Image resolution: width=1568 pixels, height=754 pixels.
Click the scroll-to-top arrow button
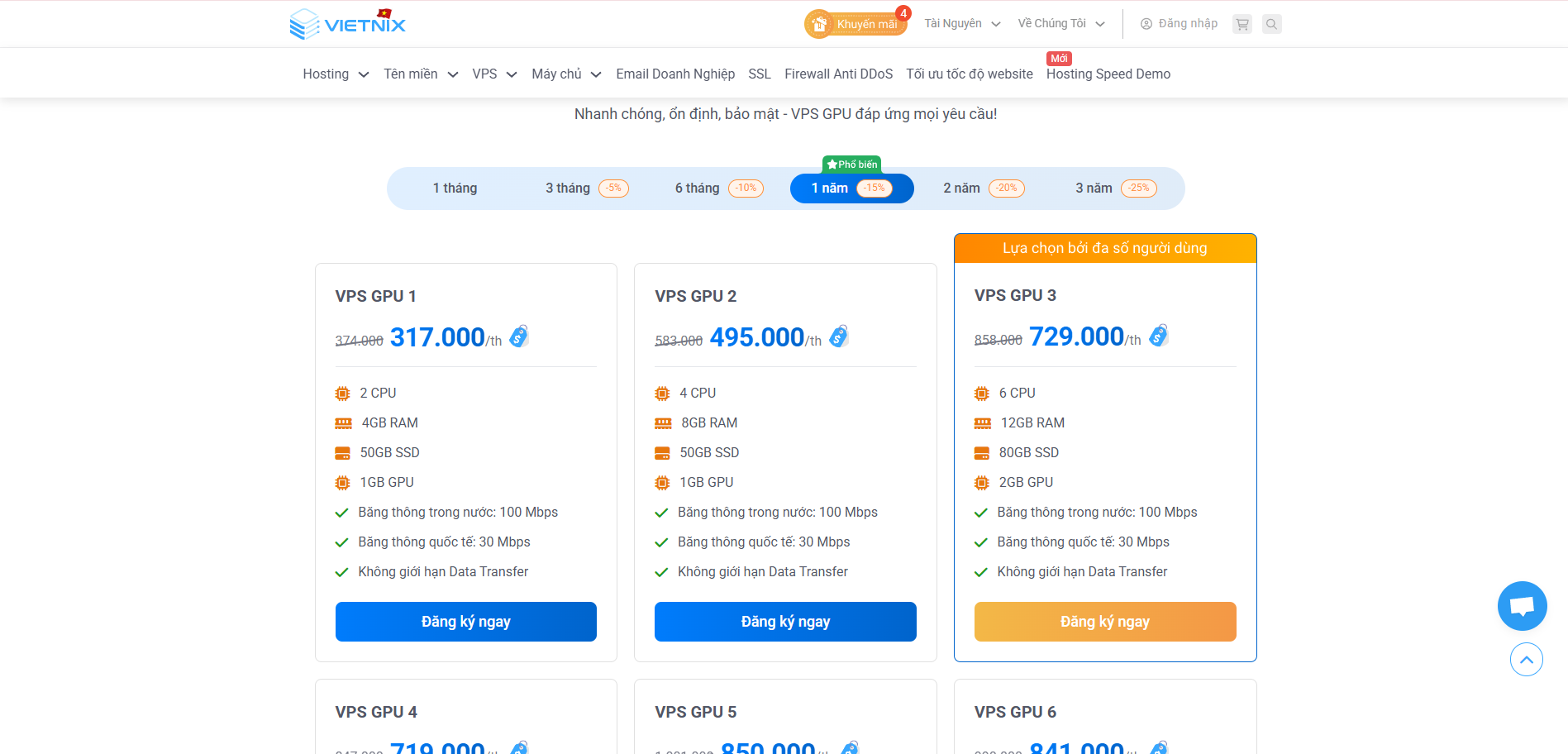[x=1526, y=660]
